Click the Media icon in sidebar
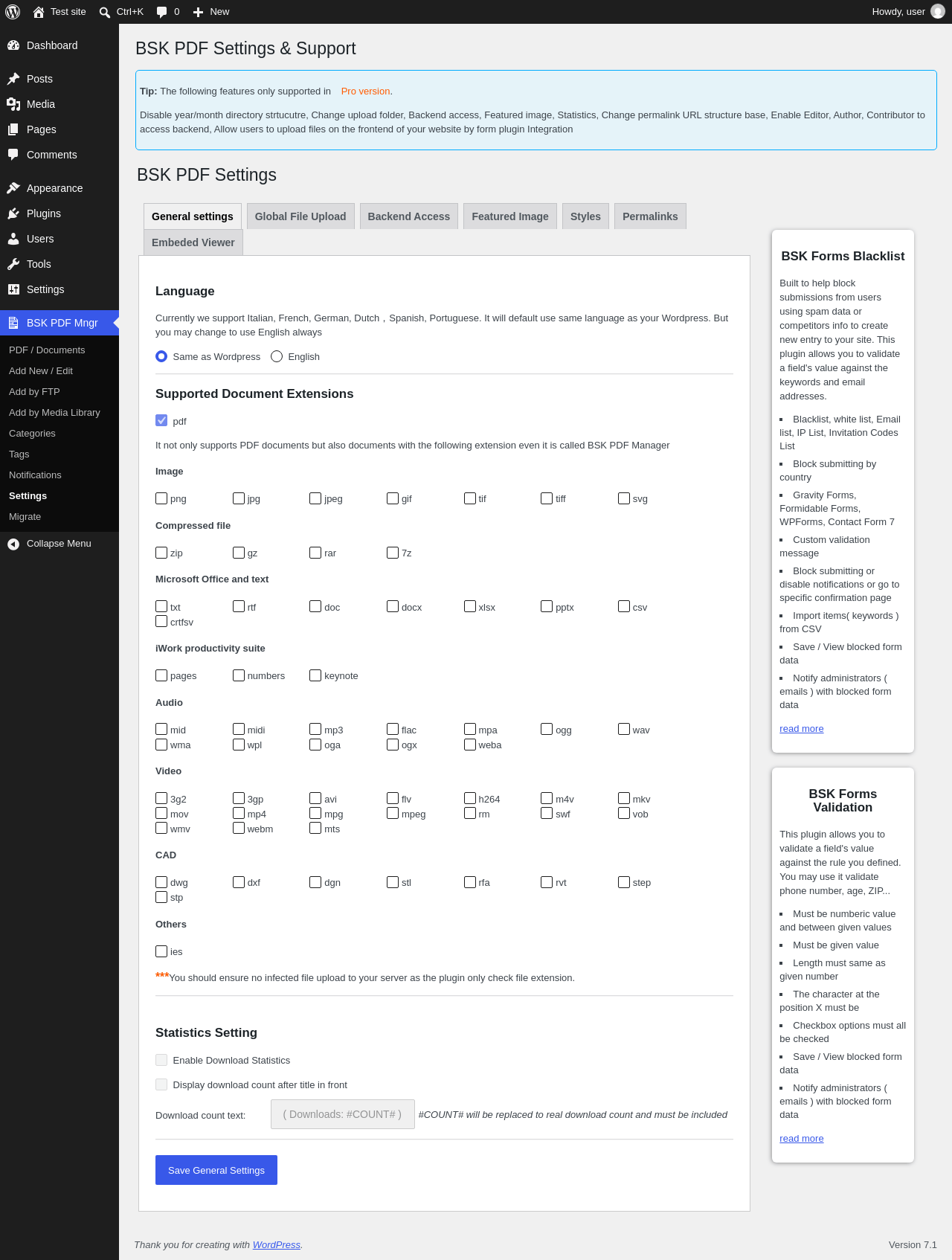 [x=13, y=104]
